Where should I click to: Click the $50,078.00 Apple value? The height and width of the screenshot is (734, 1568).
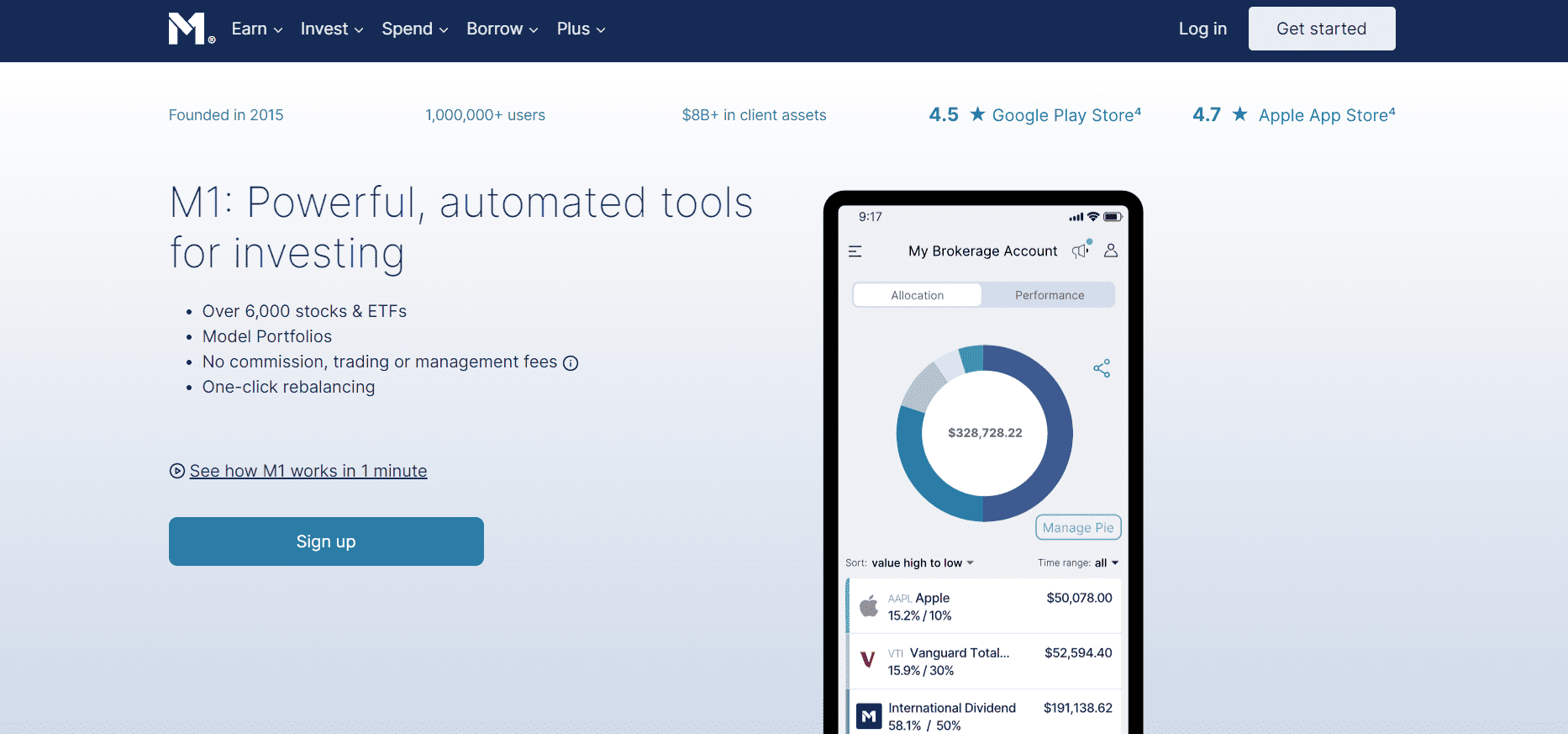click(x=1079, y=598)
